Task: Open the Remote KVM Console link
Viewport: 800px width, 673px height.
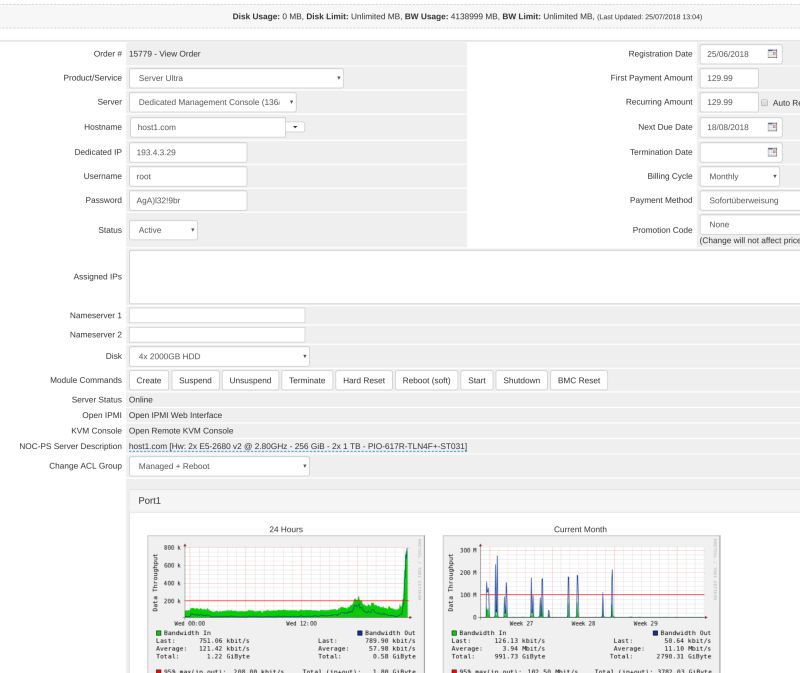Action: coord(182,431)
